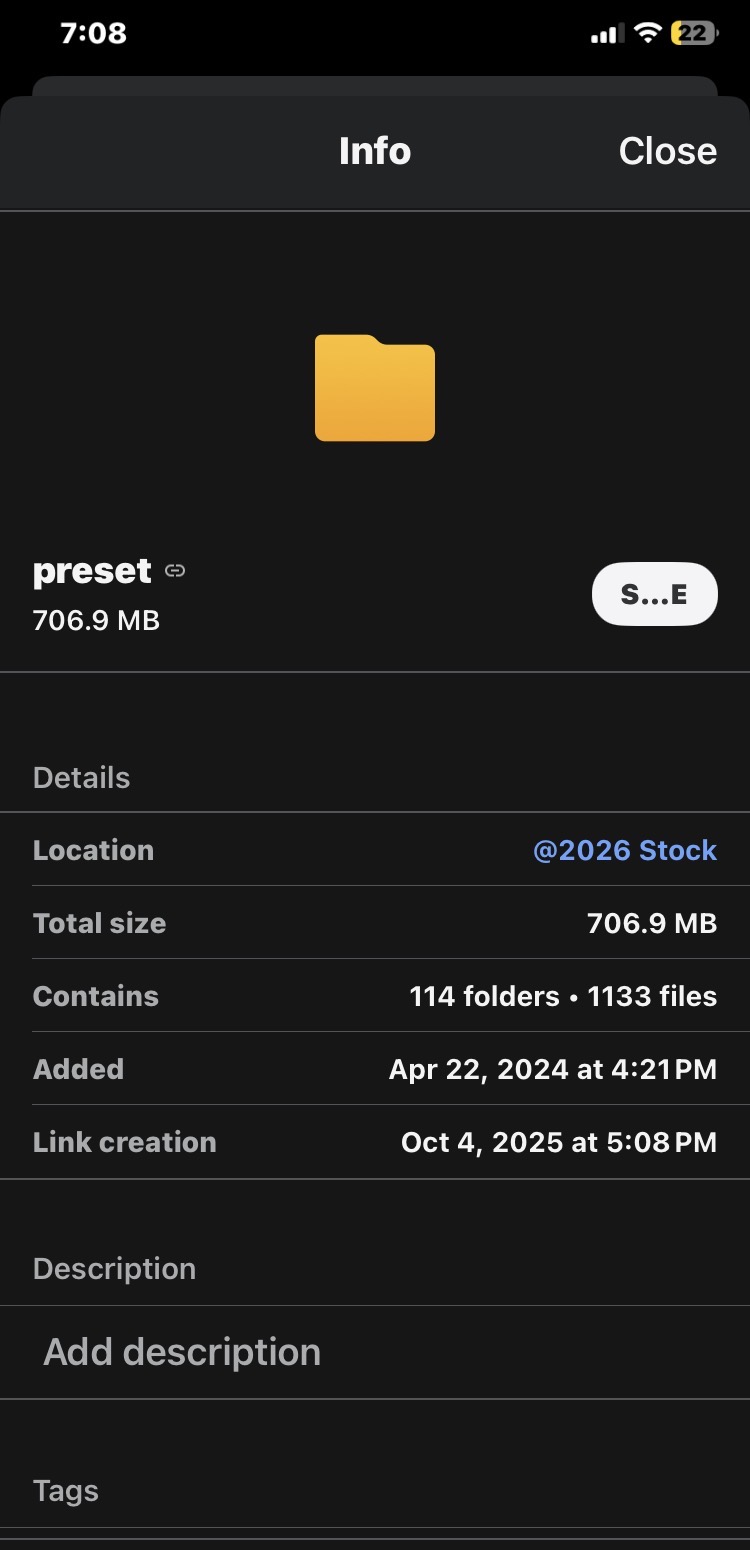Tap the Add description field

pos(182,1352)
